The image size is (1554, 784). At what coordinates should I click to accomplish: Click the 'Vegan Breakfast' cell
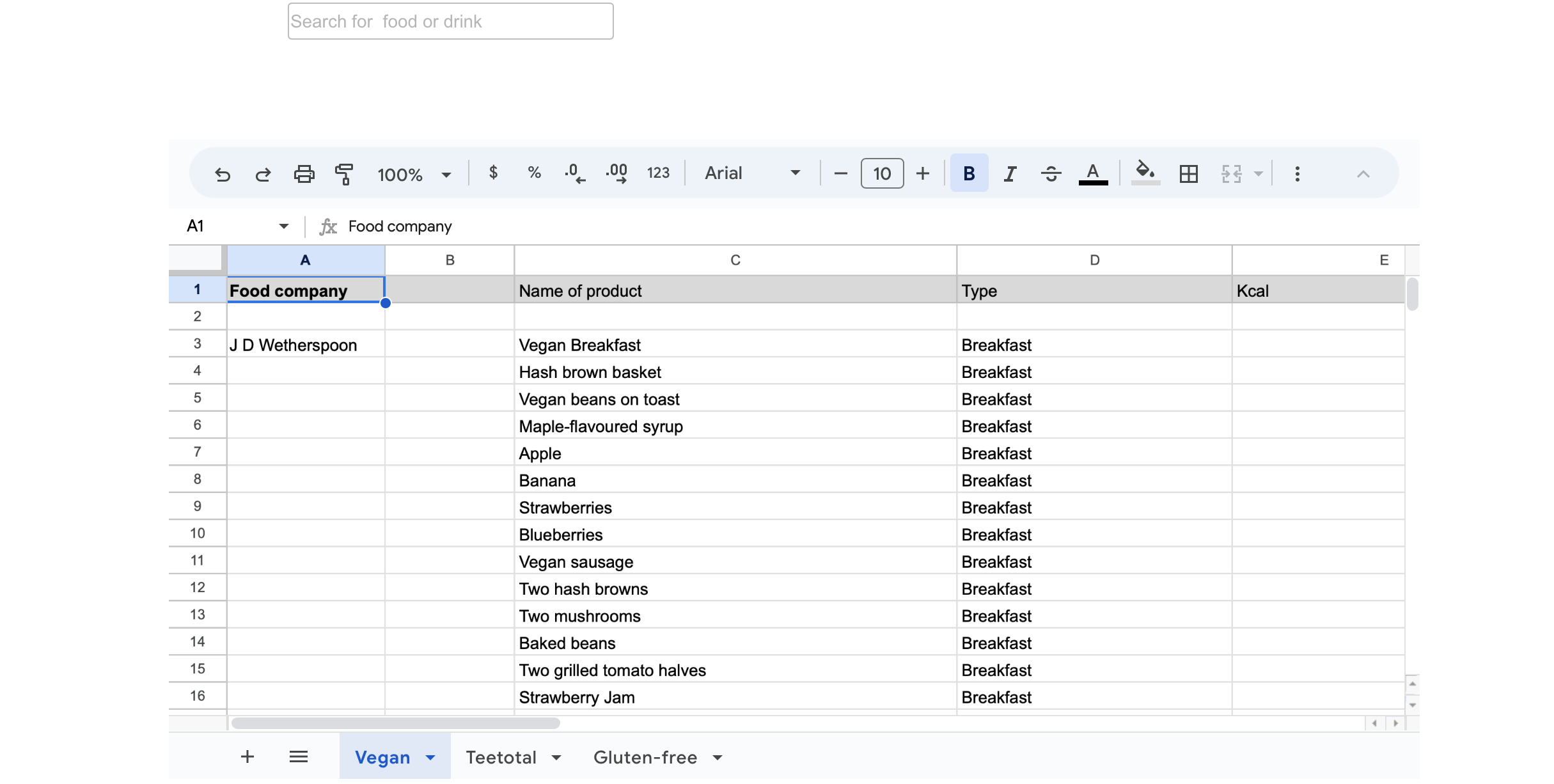[735, 345]
